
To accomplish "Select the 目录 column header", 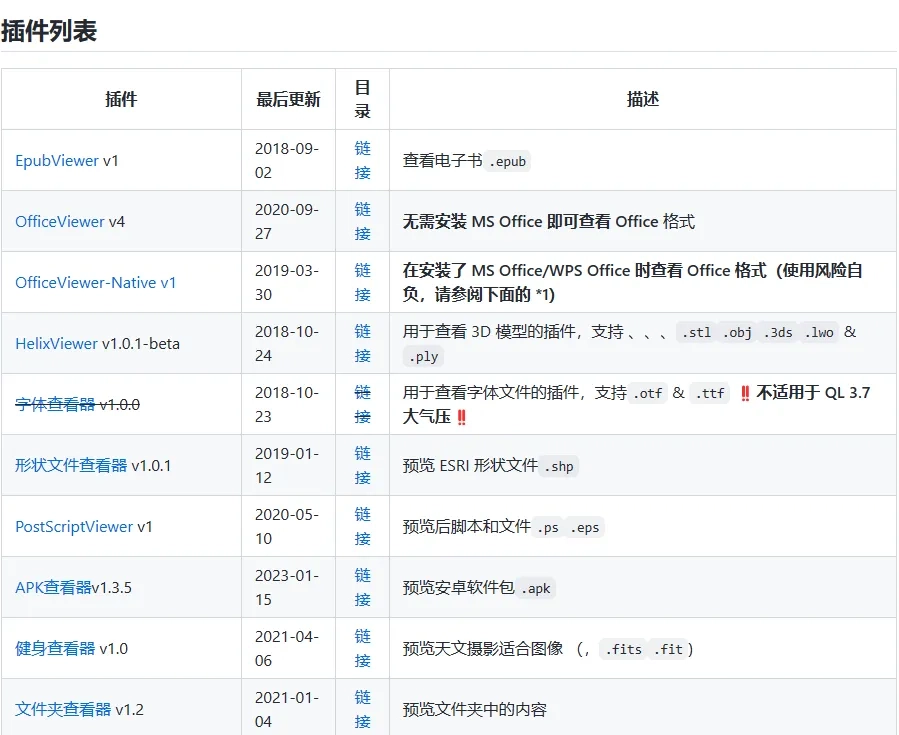I will (360, 99).
